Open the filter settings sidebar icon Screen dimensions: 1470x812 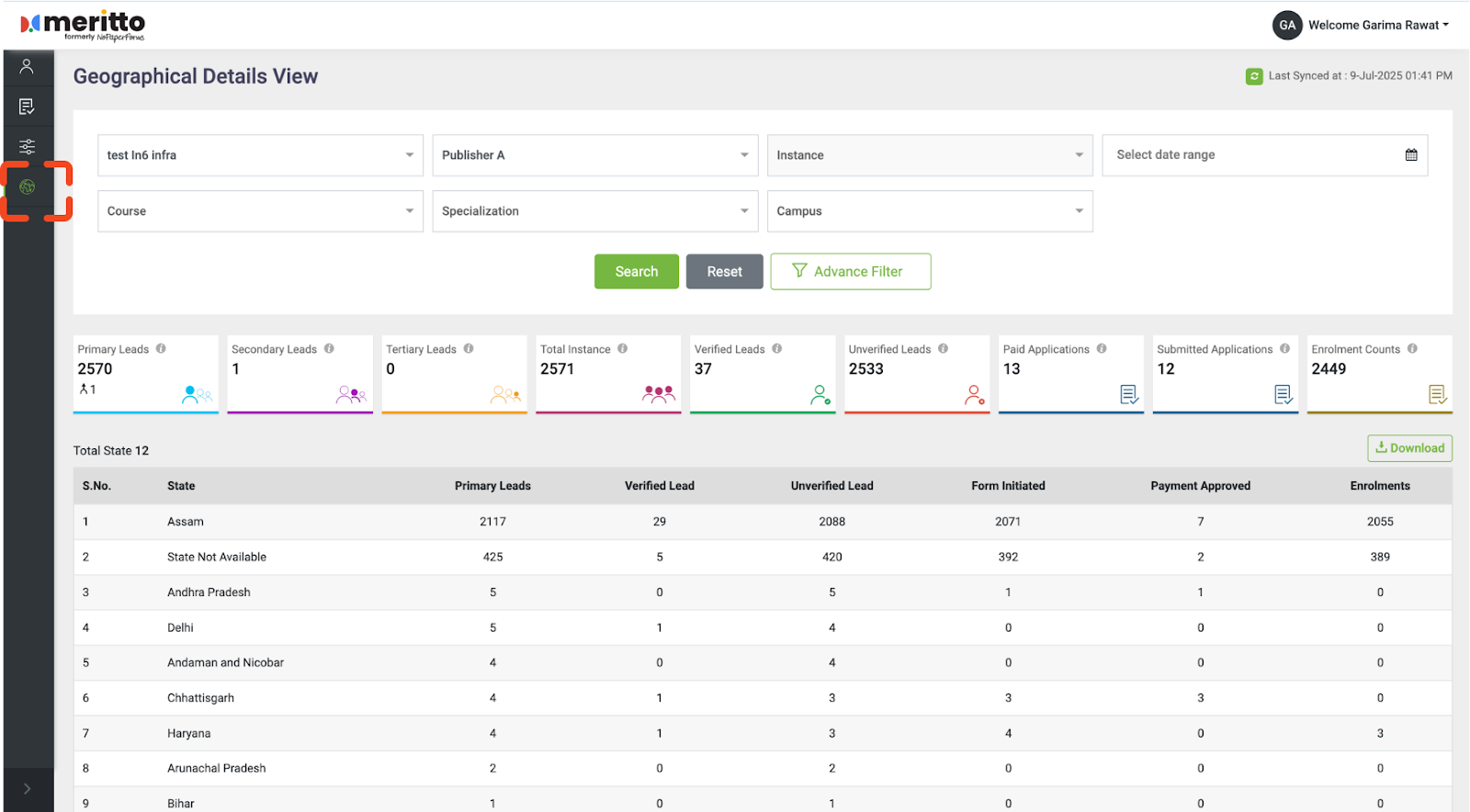[x=27, y=147]
